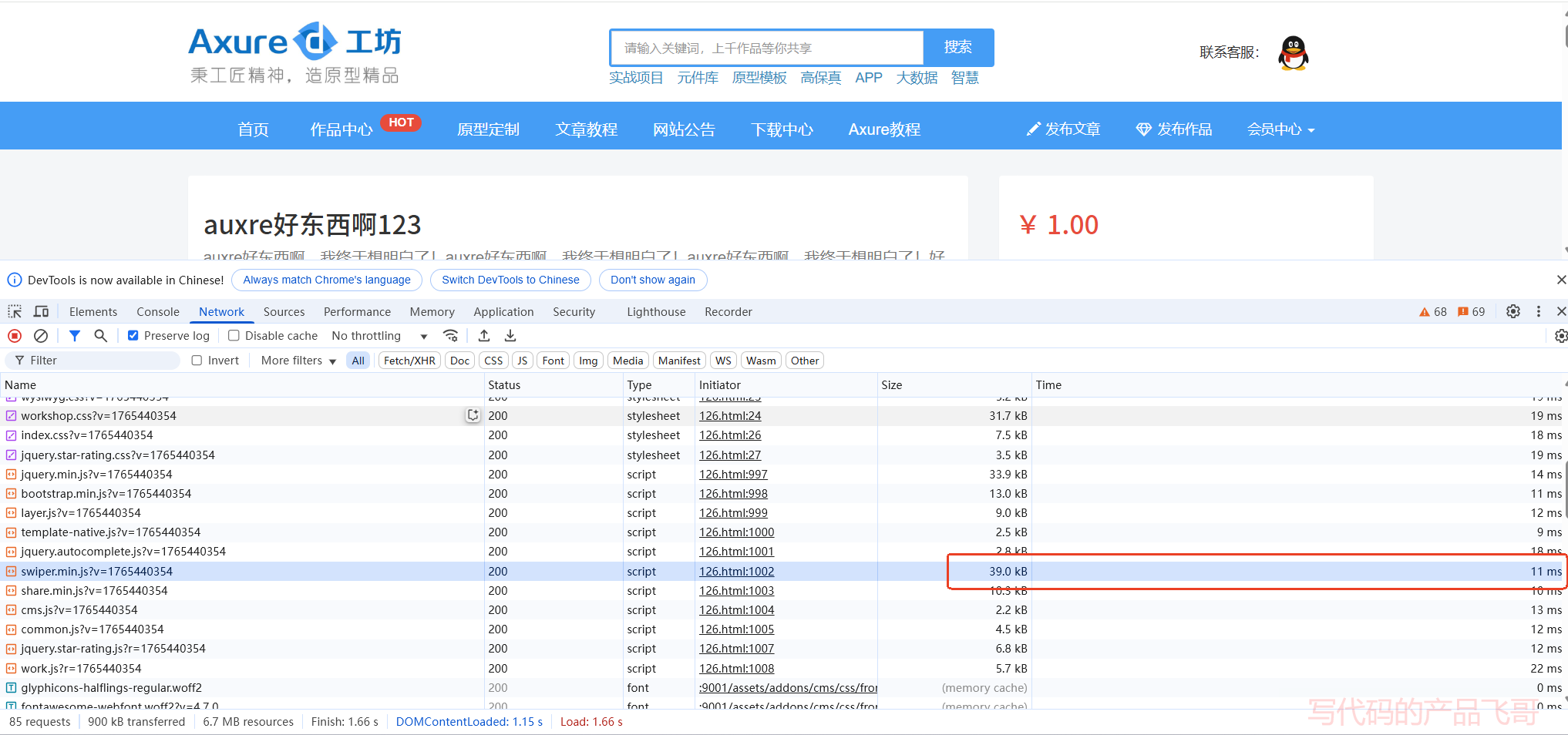Image resolution: width=1568 pixels, height=735 pixels.
Task: Switch to the Sources tab
Action: point(284,312)
